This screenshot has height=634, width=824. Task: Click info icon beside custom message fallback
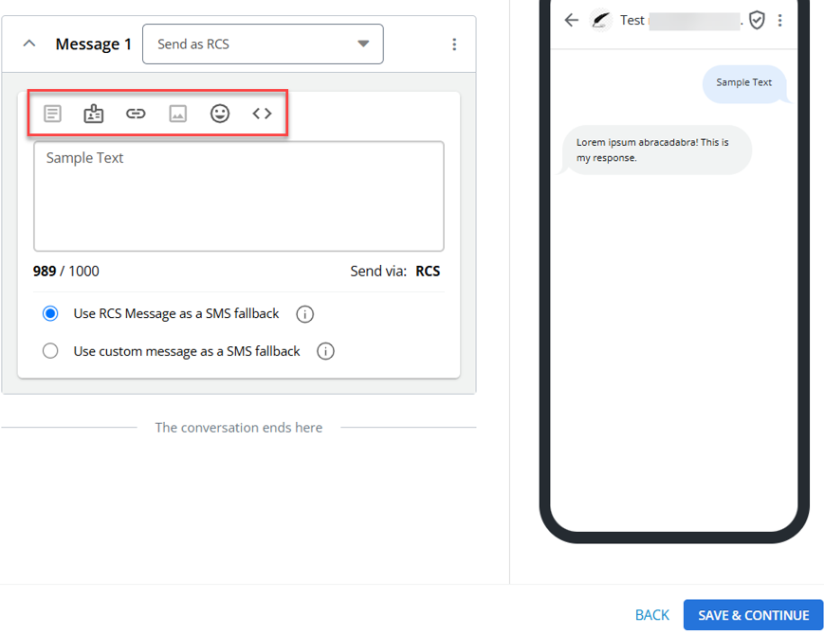click(326, 351)
